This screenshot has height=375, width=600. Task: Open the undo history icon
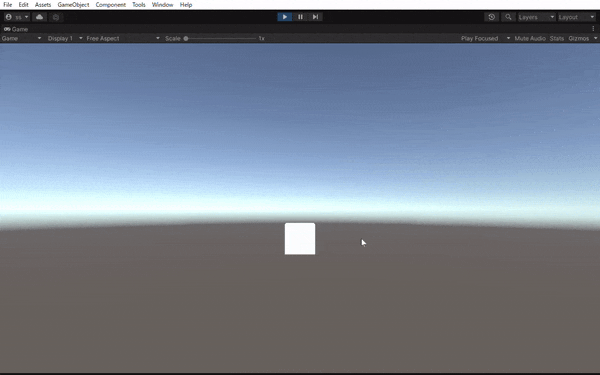pos(492,17)
